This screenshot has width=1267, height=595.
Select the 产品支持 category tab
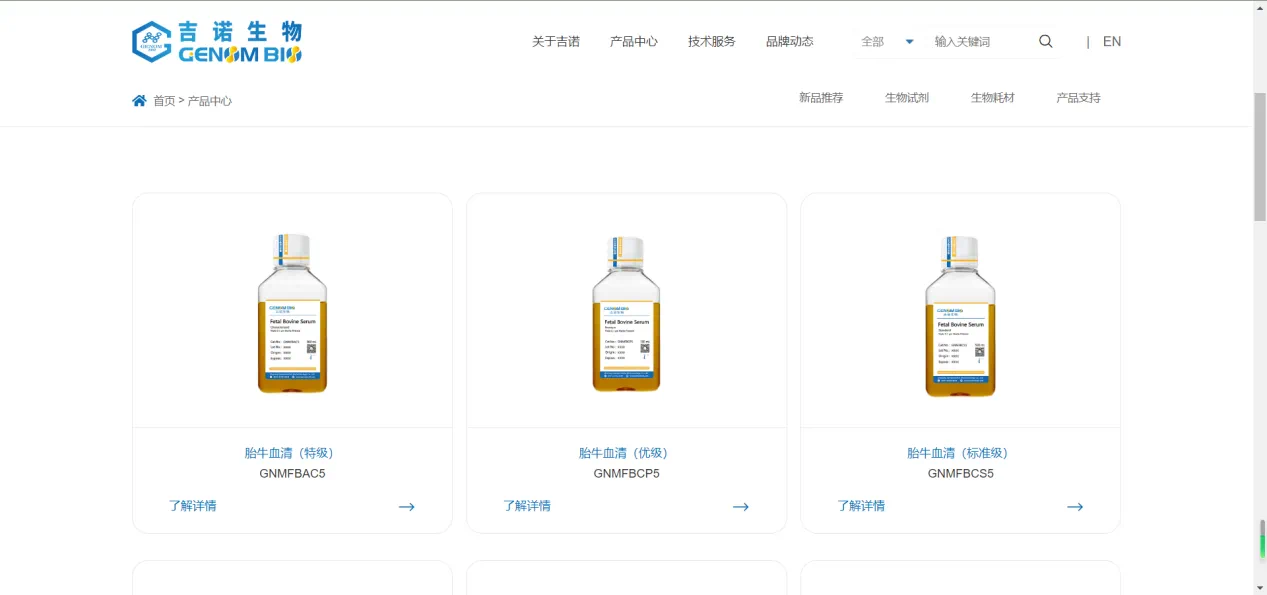1078,98
